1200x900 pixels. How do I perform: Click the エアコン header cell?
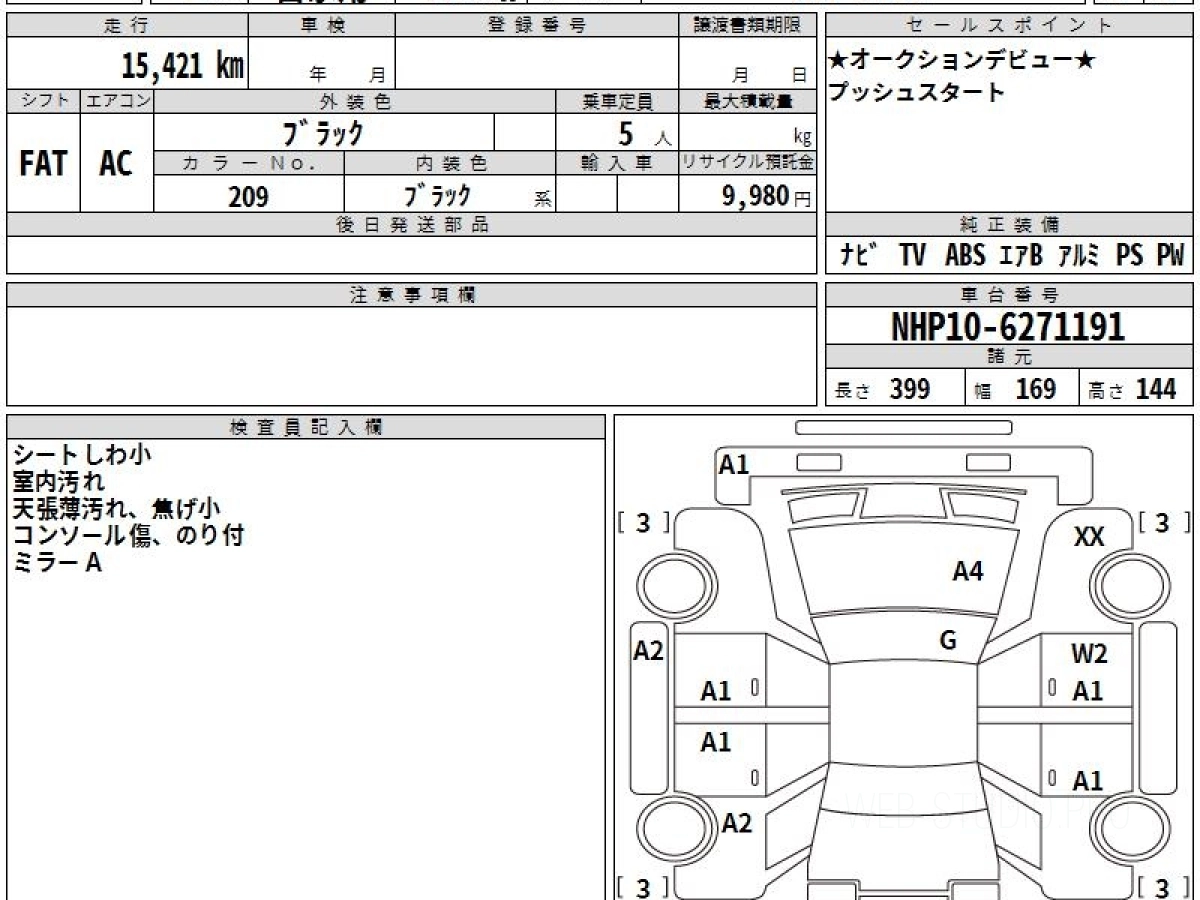click(x=117, y=101)
